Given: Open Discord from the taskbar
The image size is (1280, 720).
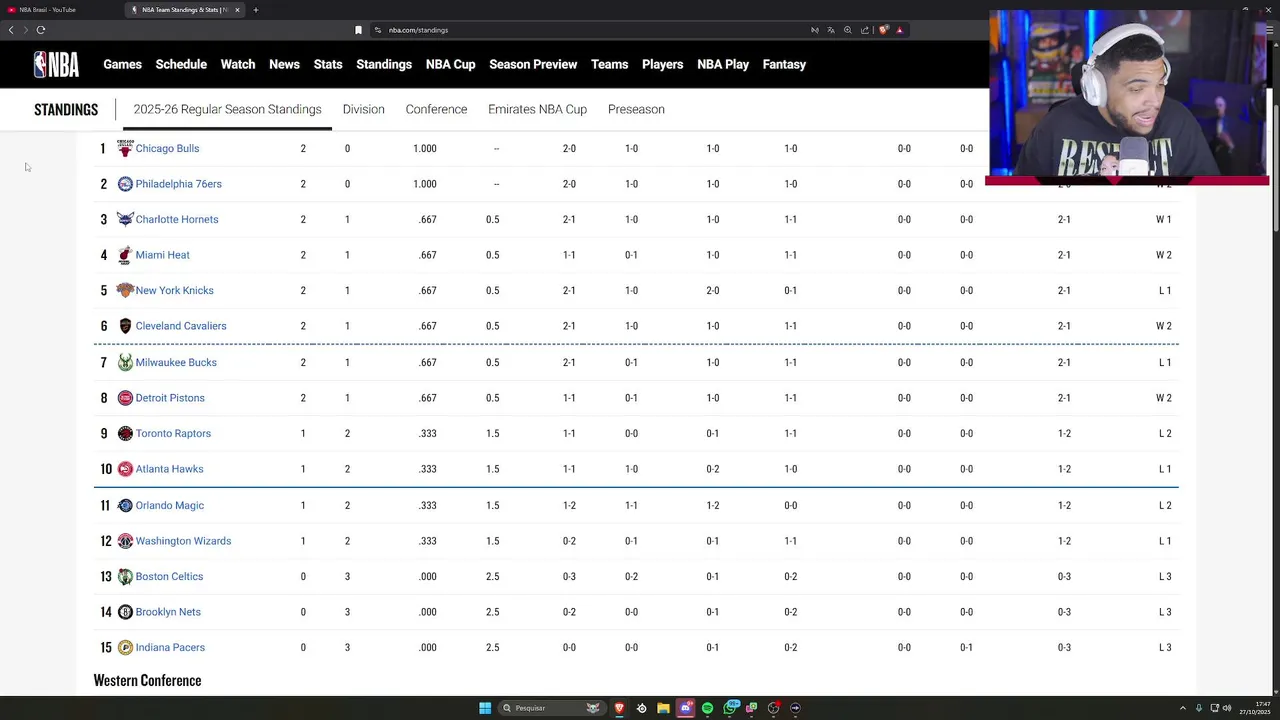Looking at the screenshot, I should point(685,708).
